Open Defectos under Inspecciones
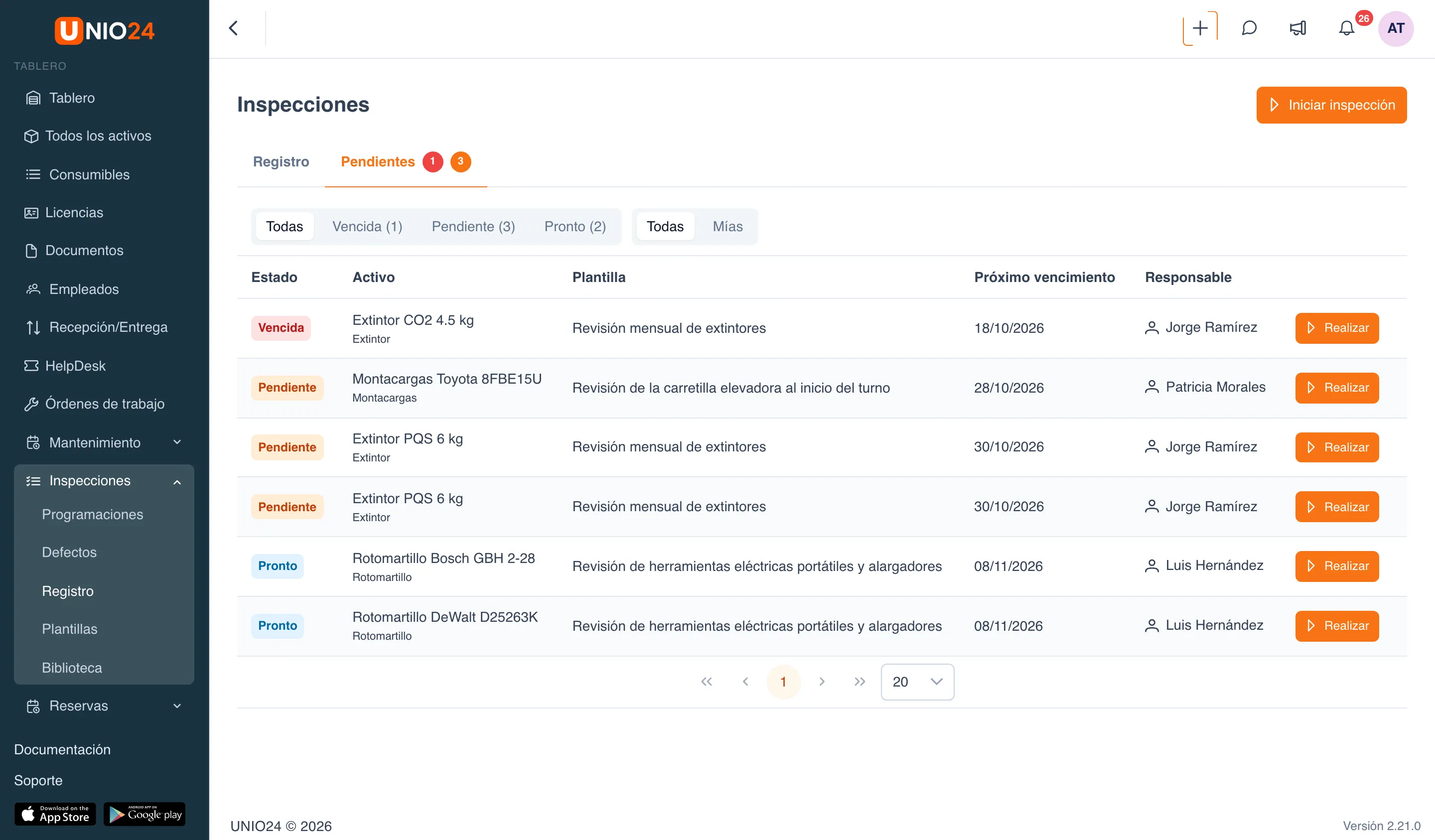This screenshot has height=840, width=1435. point(69,553)
